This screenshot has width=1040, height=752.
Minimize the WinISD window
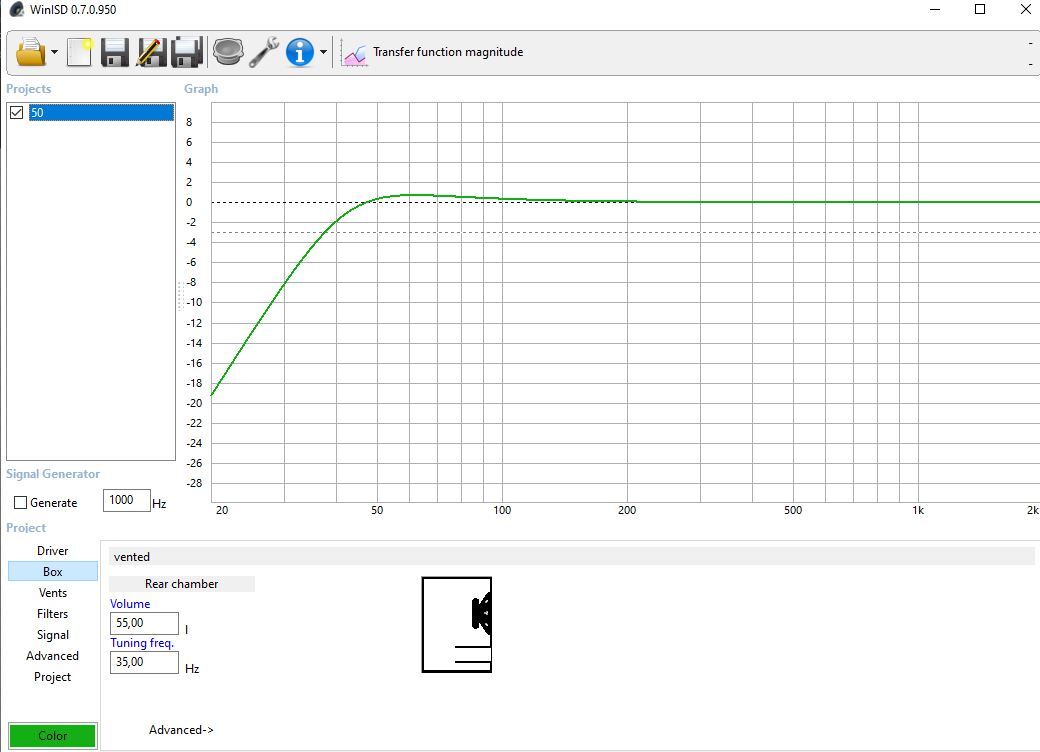pos(935,10)
